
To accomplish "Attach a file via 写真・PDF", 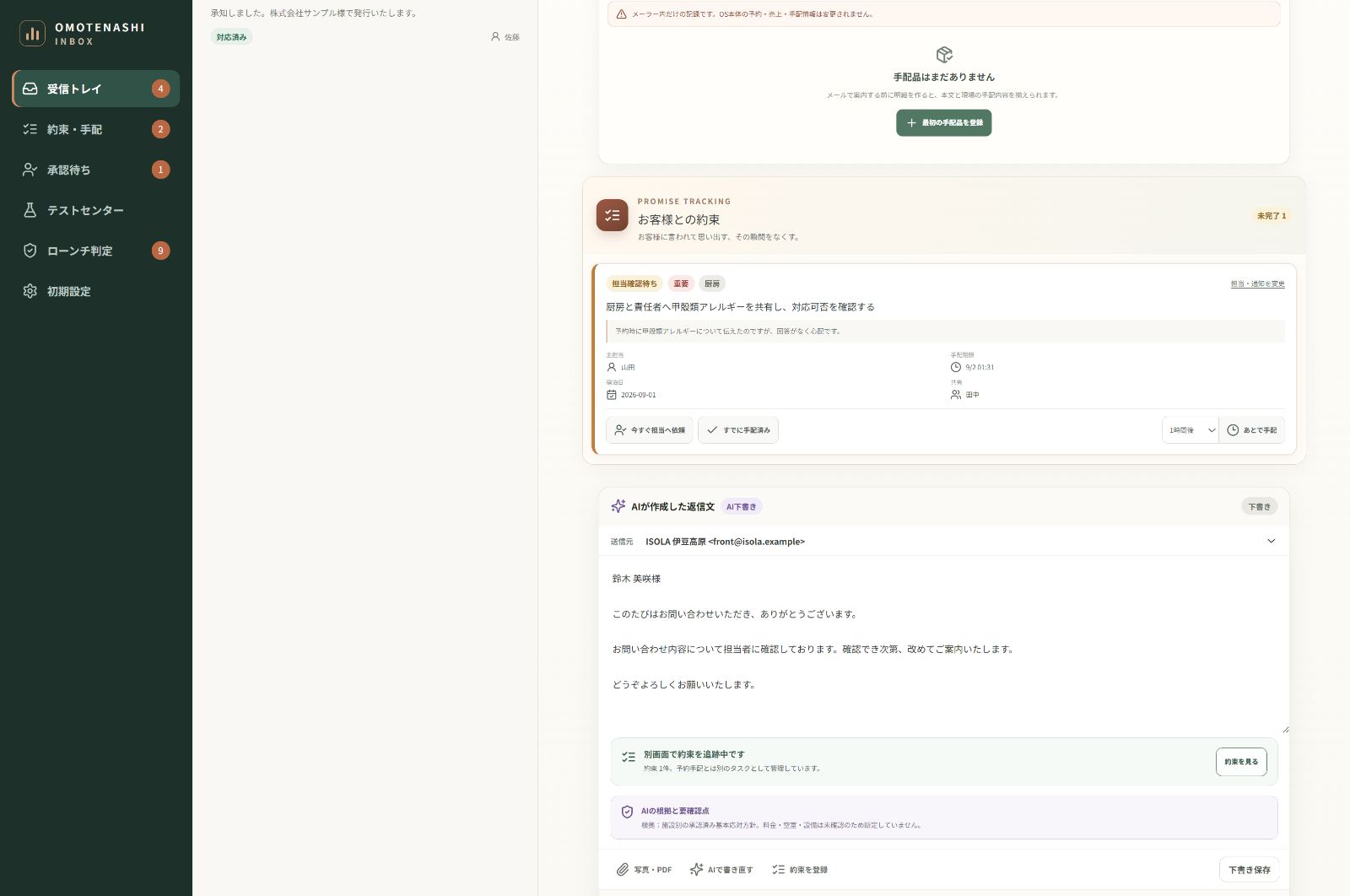I will click(x=644, y=870).
